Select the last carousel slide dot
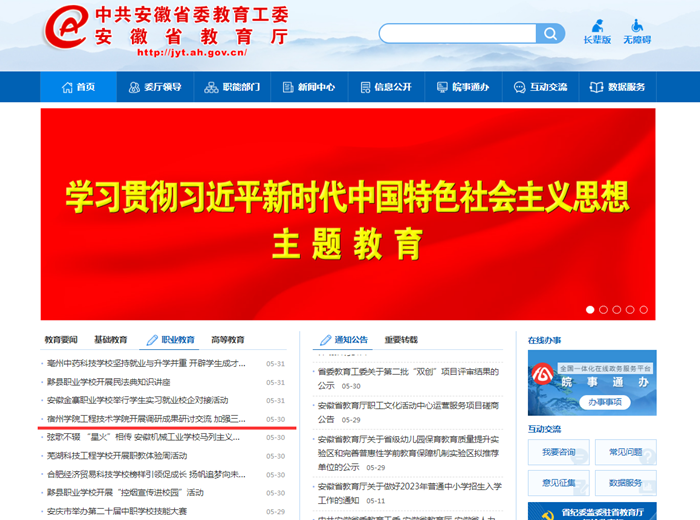 click(643, 310)
